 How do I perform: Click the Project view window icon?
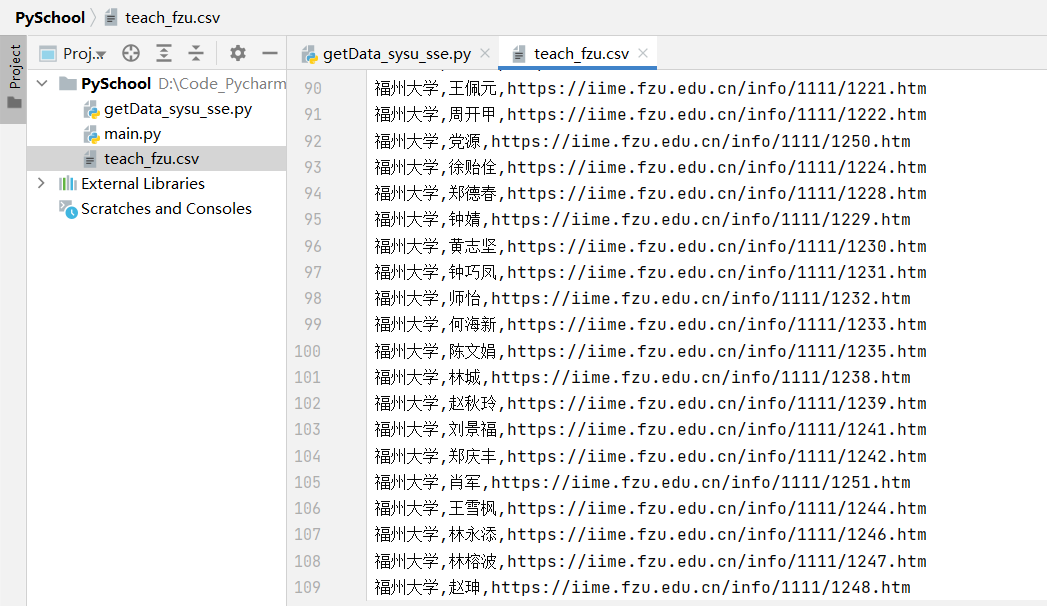(48, 53)
